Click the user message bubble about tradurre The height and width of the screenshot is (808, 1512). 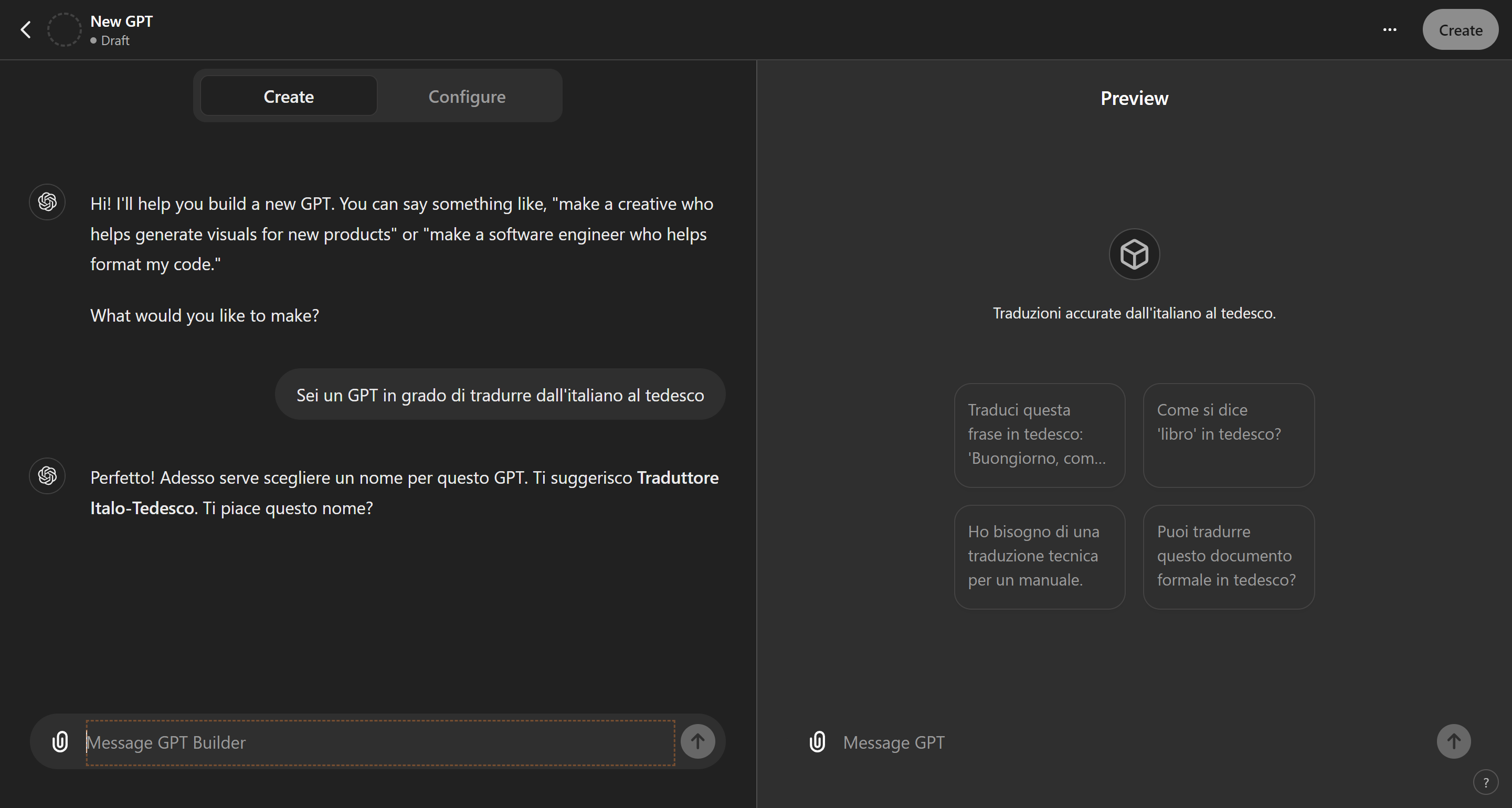coord(500,395)
